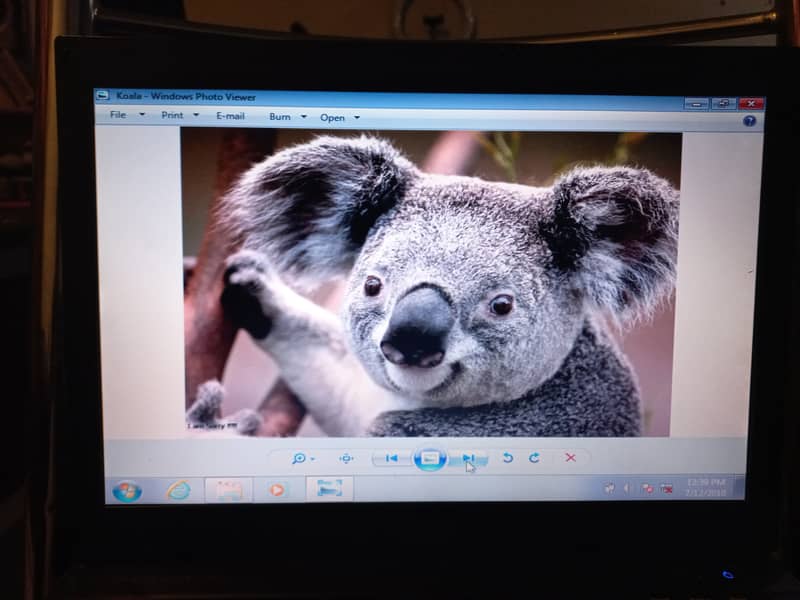Click the taskbar clock and date
800x600 pixels.
pos(704,487)
